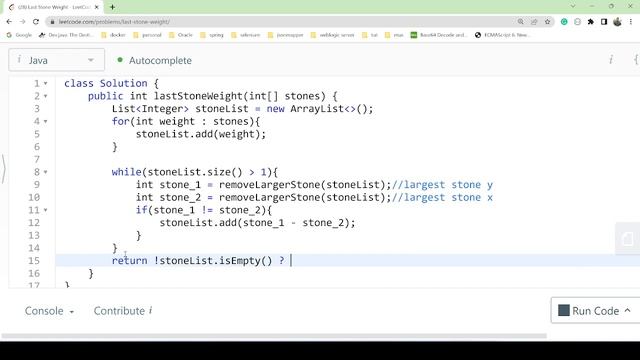This screenshot has height=360, width=640.
Task: Open the personal bookmarks folder
Action: pos(147,35)
